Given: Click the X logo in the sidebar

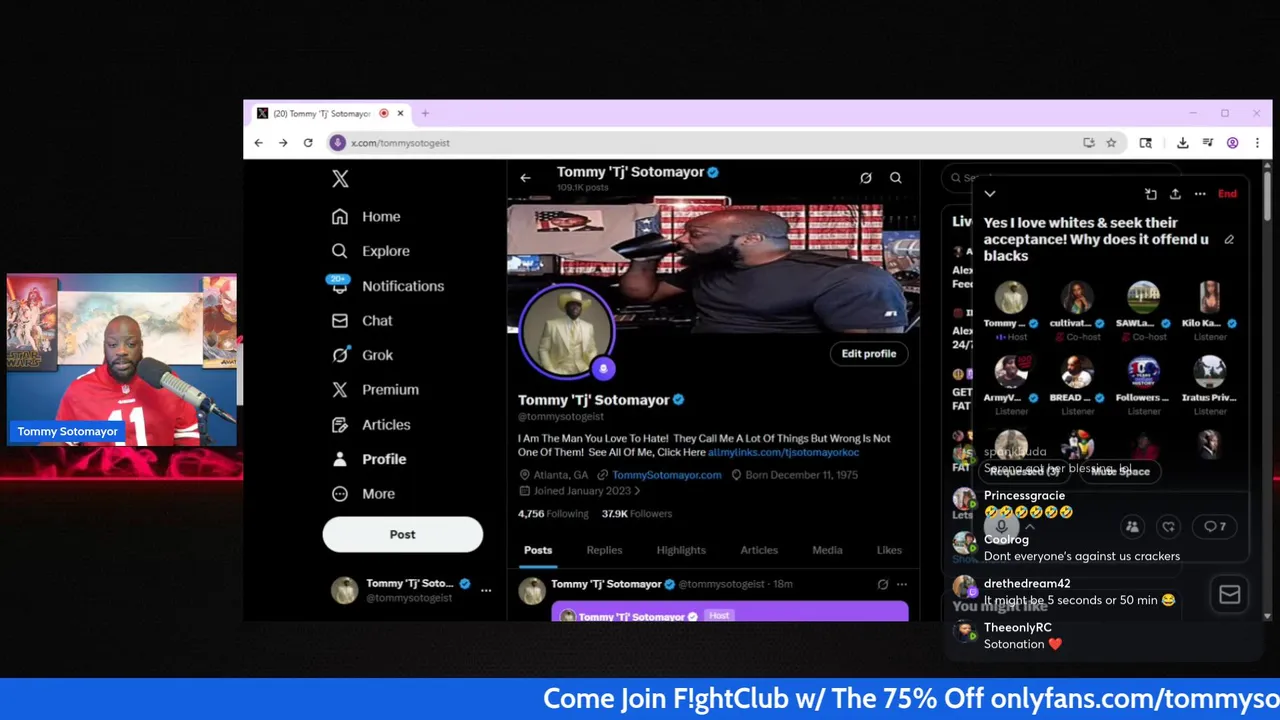Looking at the screenshot, I should 340,179.
